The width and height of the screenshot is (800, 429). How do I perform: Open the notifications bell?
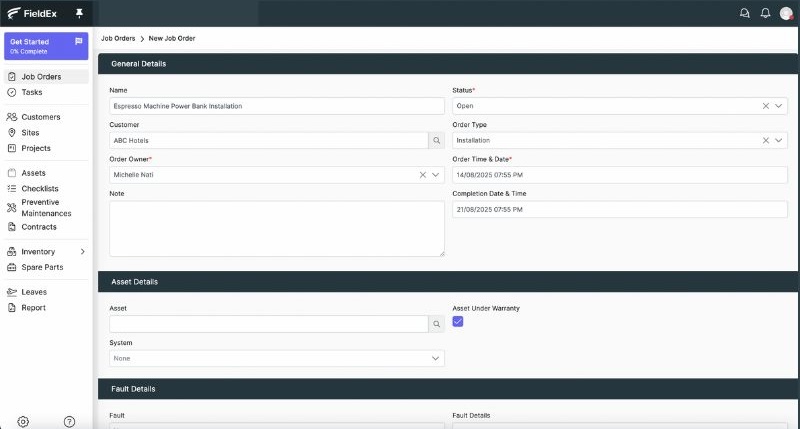tap(765, 13)
